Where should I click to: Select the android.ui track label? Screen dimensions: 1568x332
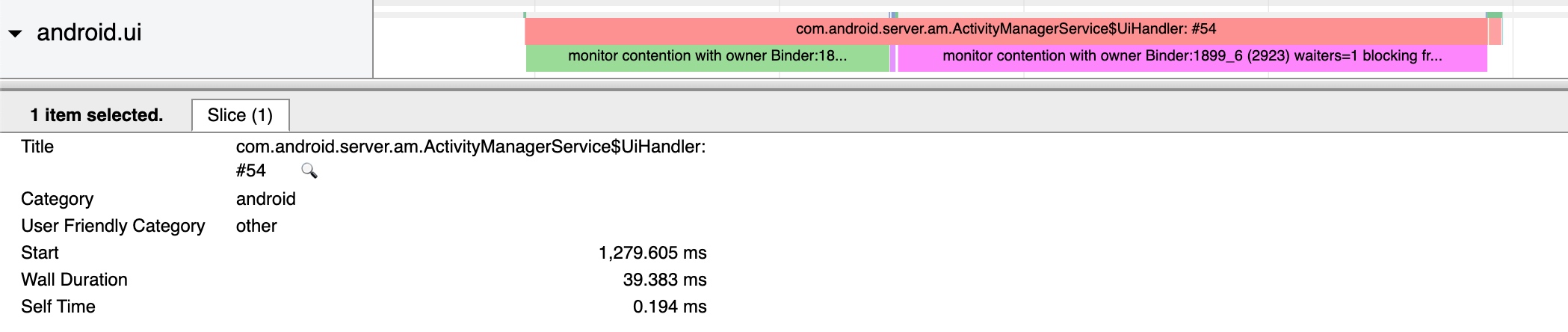(x=89, y=33)
